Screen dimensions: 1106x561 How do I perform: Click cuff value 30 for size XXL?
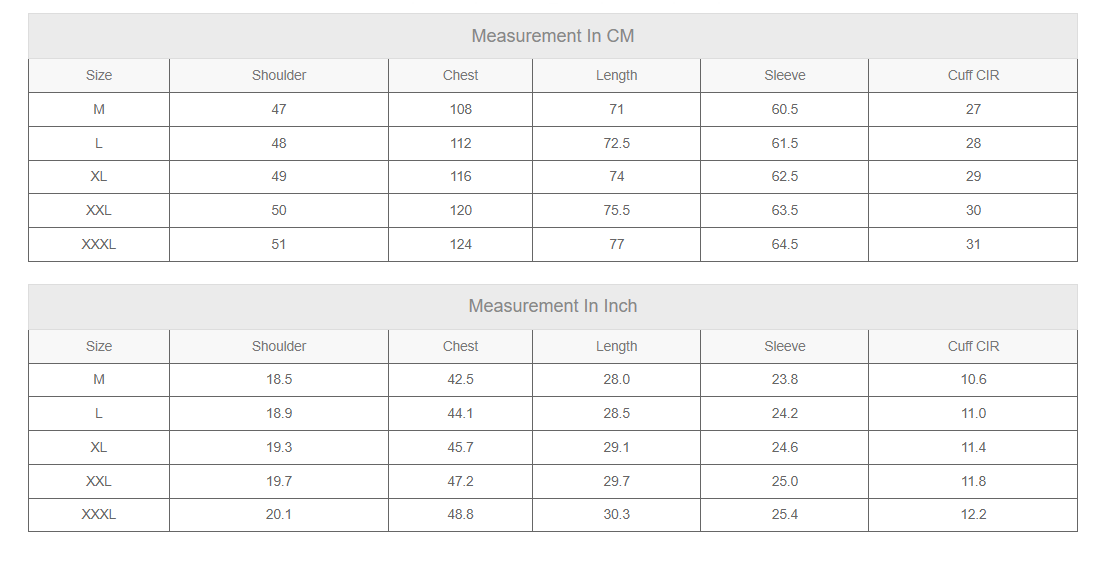pos(973,210)
